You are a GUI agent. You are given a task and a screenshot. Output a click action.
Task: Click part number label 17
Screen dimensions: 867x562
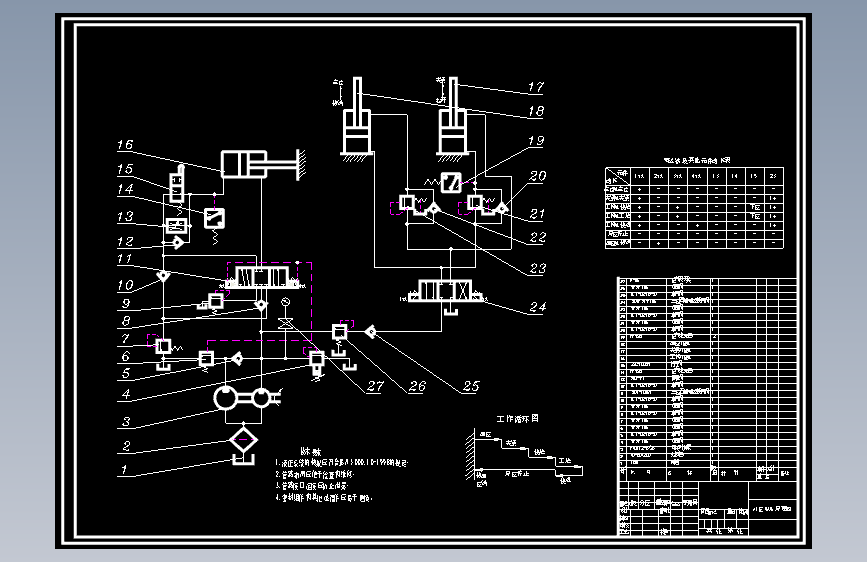coord(536,87)
